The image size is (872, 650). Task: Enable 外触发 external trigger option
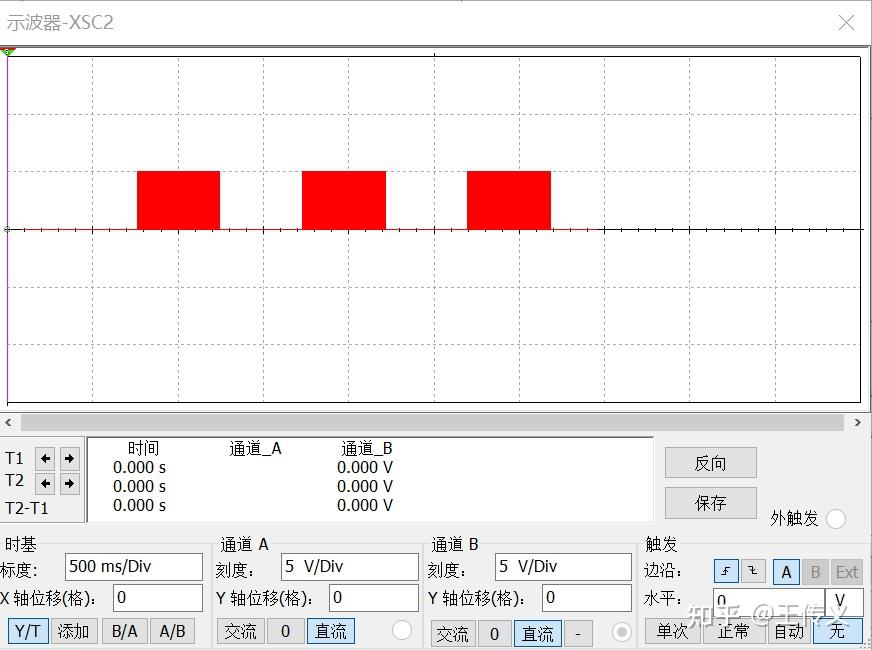[x=836, y=520]
